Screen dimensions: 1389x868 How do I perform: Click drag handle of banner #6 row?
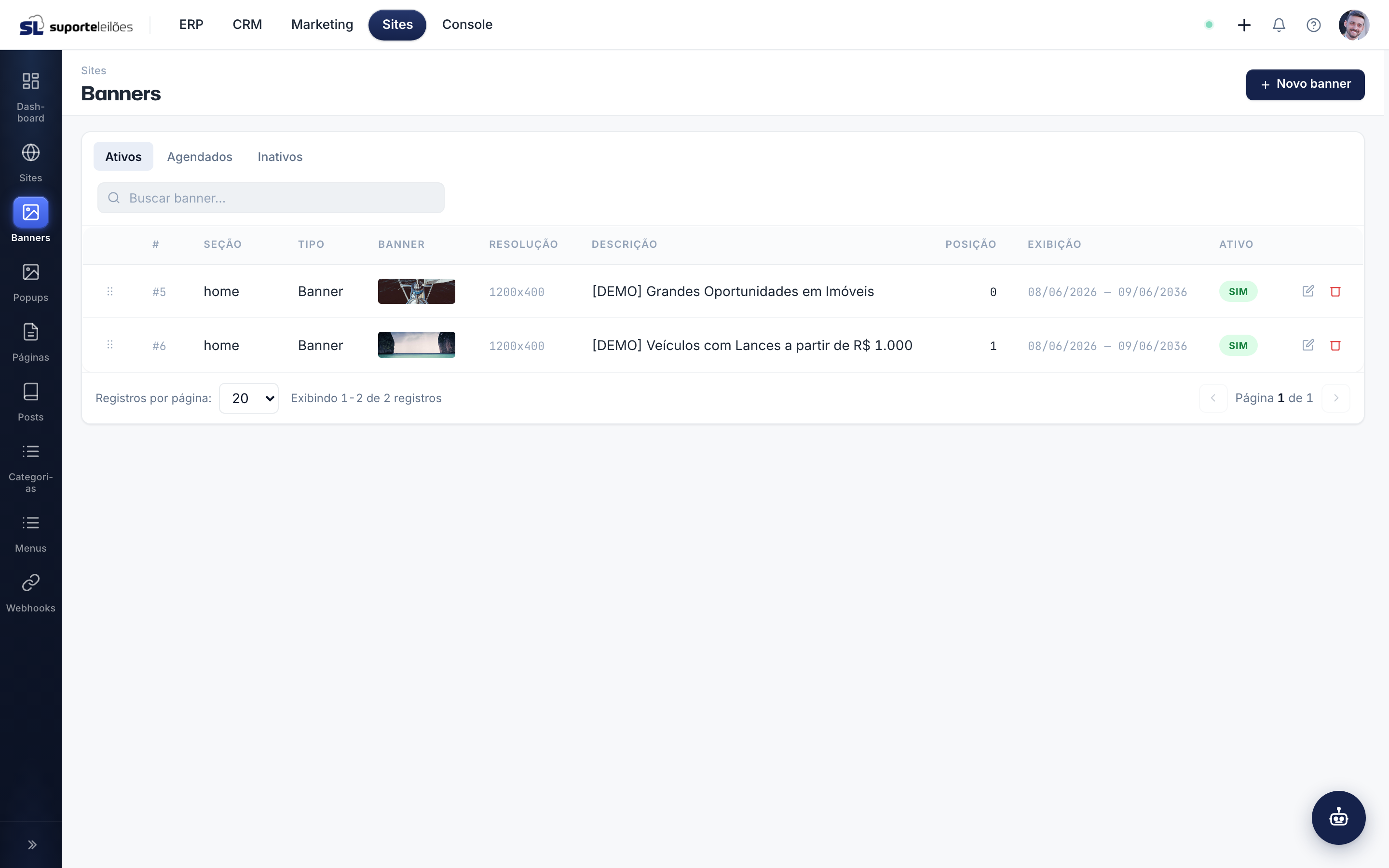coord(109,345)
